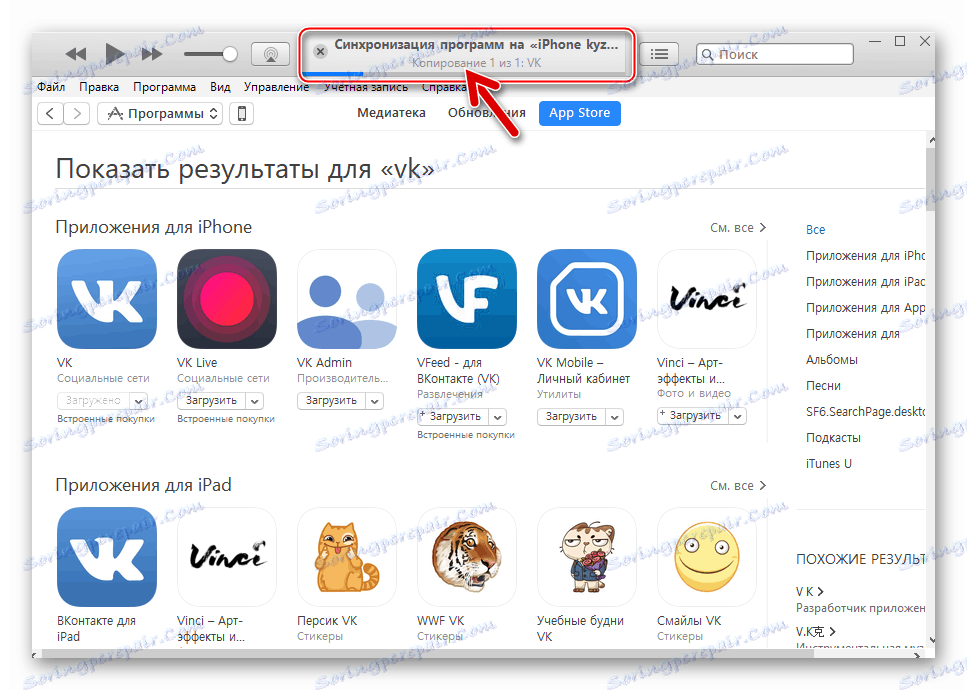Click Загрузить button for VK Admin
Image resolution: width=967 pixels, height=690 pixels.
tap(331, 400)
